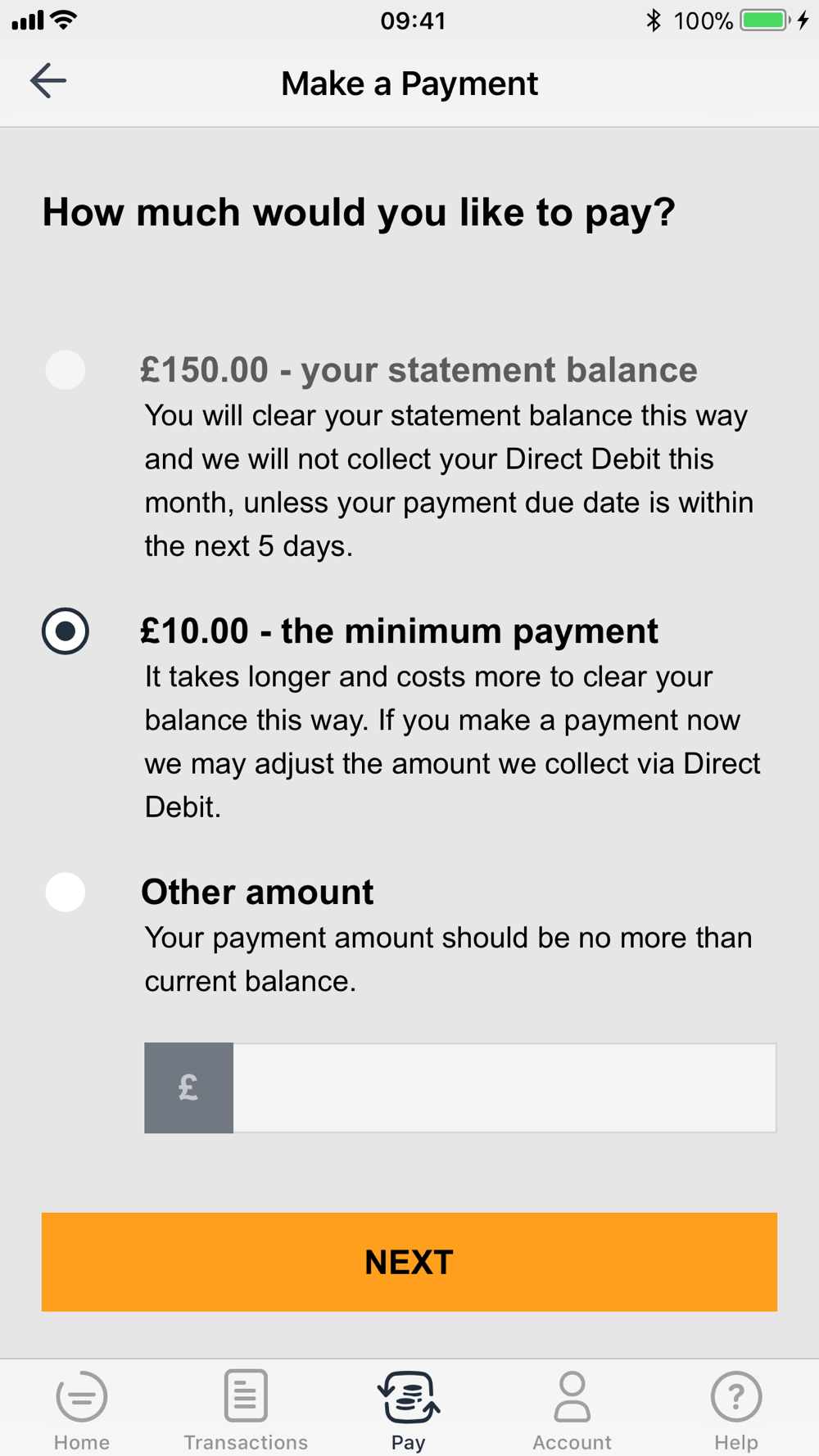Tap the Account tab label
The image size is (819, 1456).
[x=572, y=1442]
